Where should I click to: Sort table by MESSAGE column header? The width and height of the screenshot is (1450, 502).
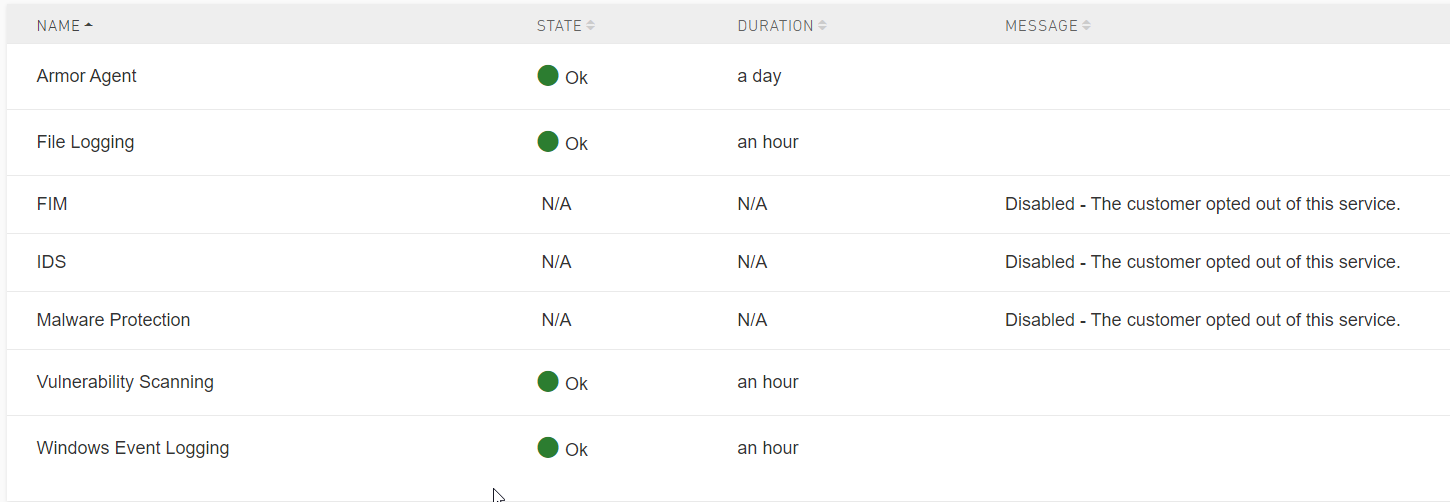[1041, 26]
